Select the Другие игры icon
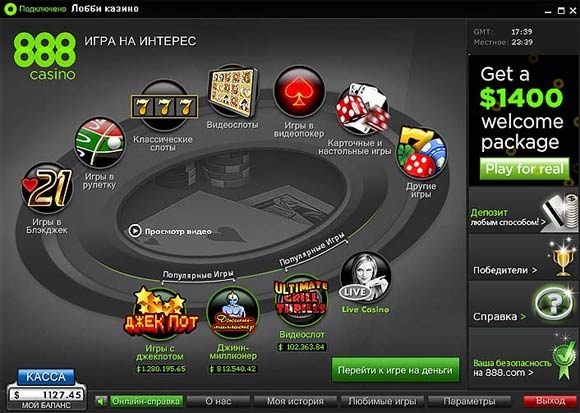The width and height of the screenshot is (580, 413). point(421,153)
